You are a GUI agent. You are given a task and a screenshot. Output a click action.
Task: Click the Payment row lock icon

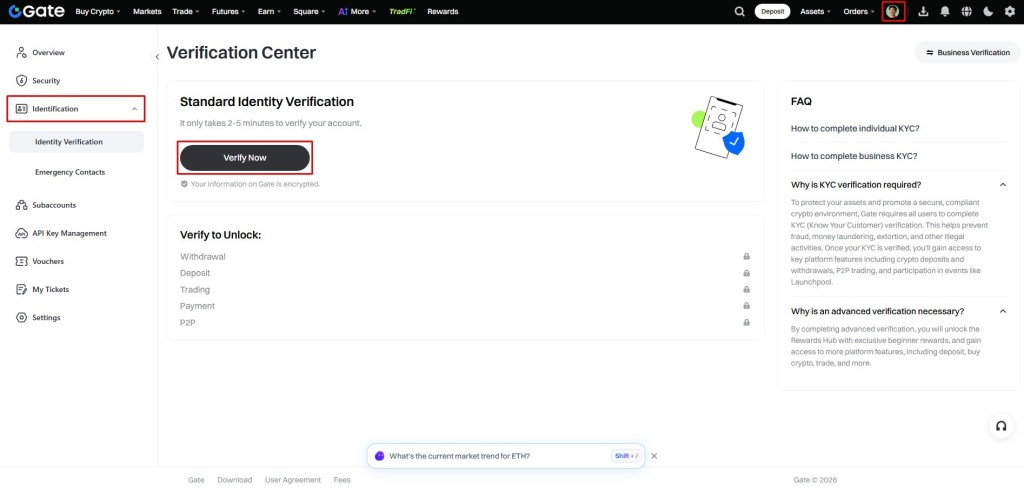click(x=746, y=306)
